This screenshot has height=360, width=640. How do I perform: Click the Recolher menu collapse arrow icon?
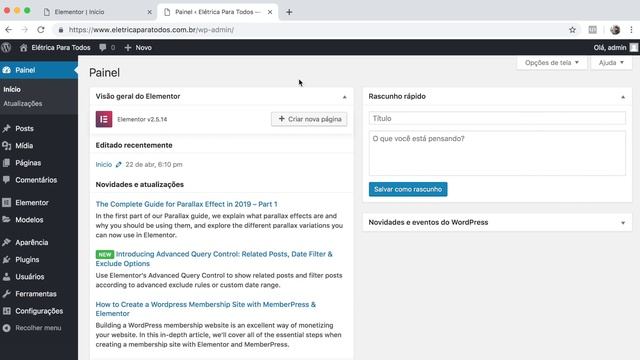pyautogui.click(x=7, y=328)
